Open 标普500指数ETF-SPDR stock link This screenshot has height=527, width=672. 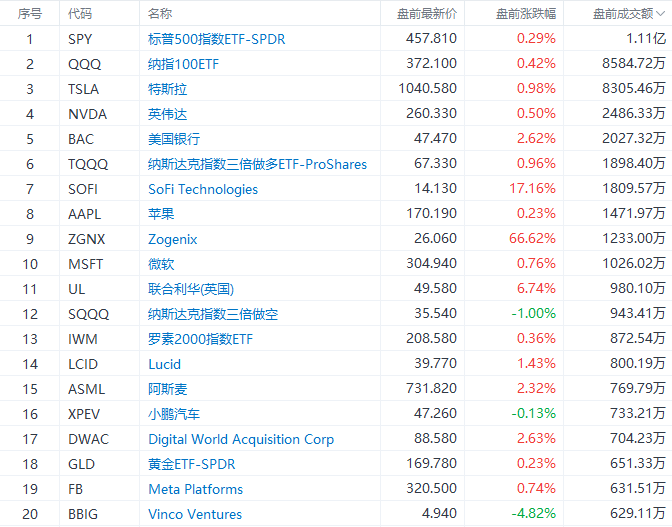(x=218, y=39)
